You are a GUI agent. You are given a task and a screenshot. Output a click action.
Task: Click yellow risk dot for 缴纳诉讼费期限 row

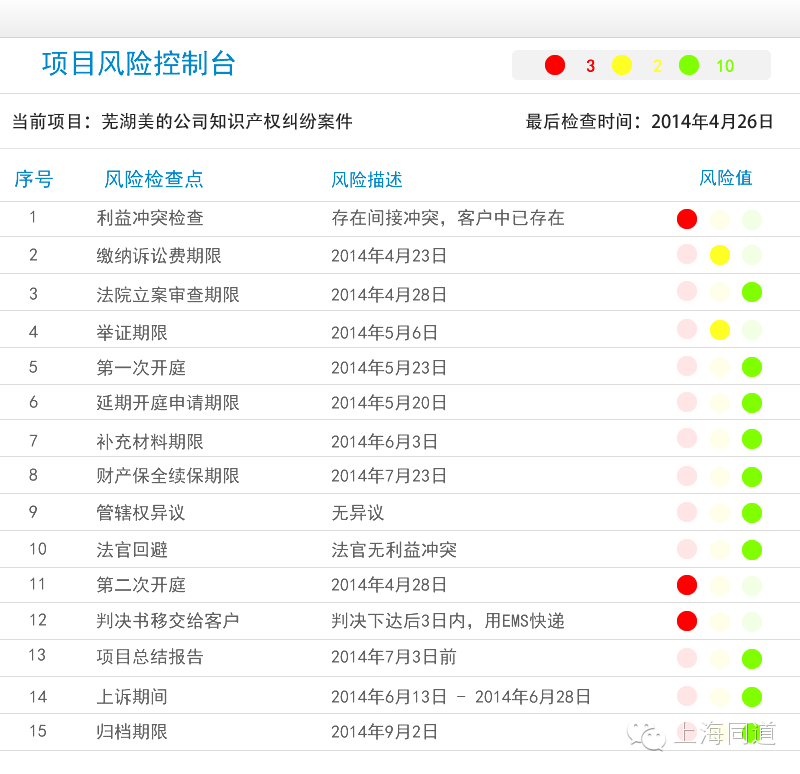720,255
